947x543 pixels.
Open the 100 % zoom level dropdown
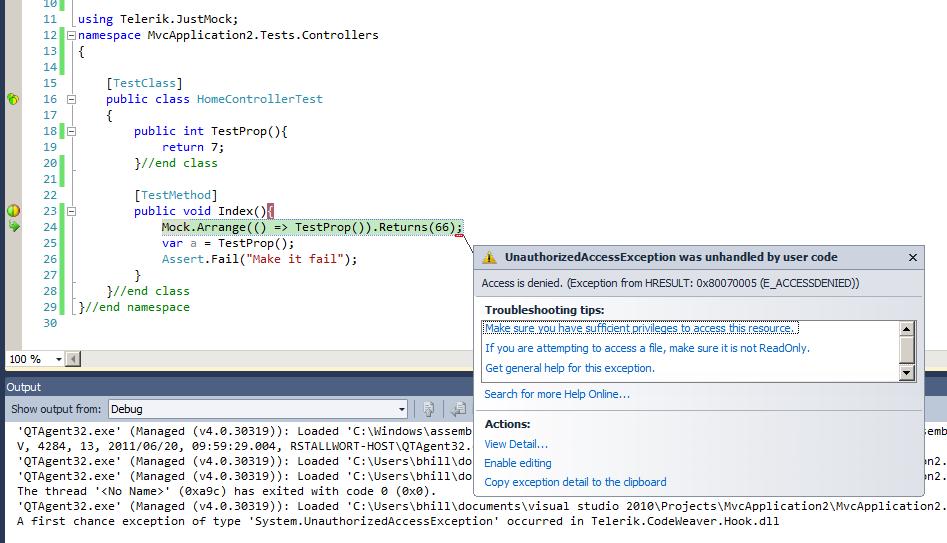click(59, 359)
